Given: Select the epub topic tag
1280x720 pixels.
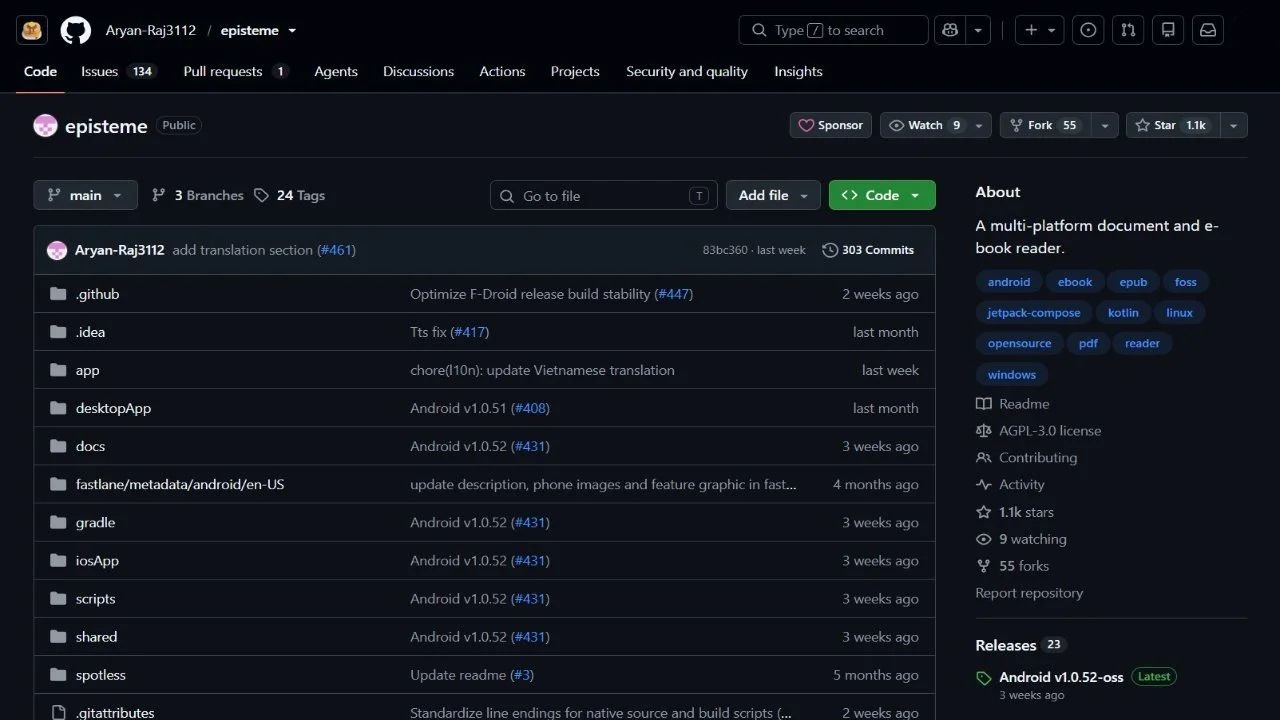Looking at the screenshot, I should pos(1133,282).
